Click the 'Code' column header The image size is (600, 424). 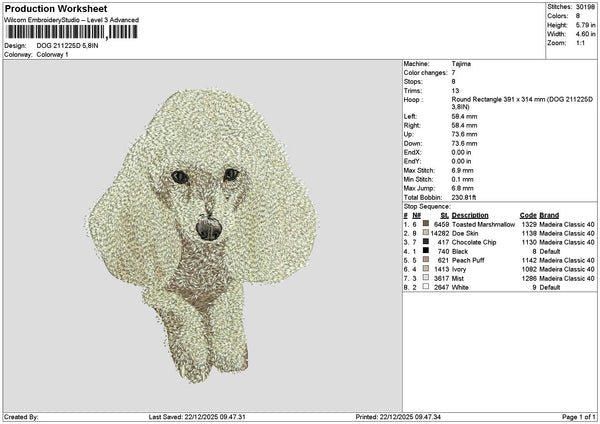tap(528, 215)
